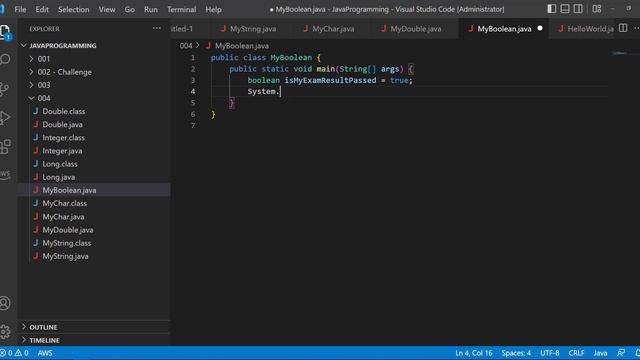Open the Run menu

click(151, 9)
